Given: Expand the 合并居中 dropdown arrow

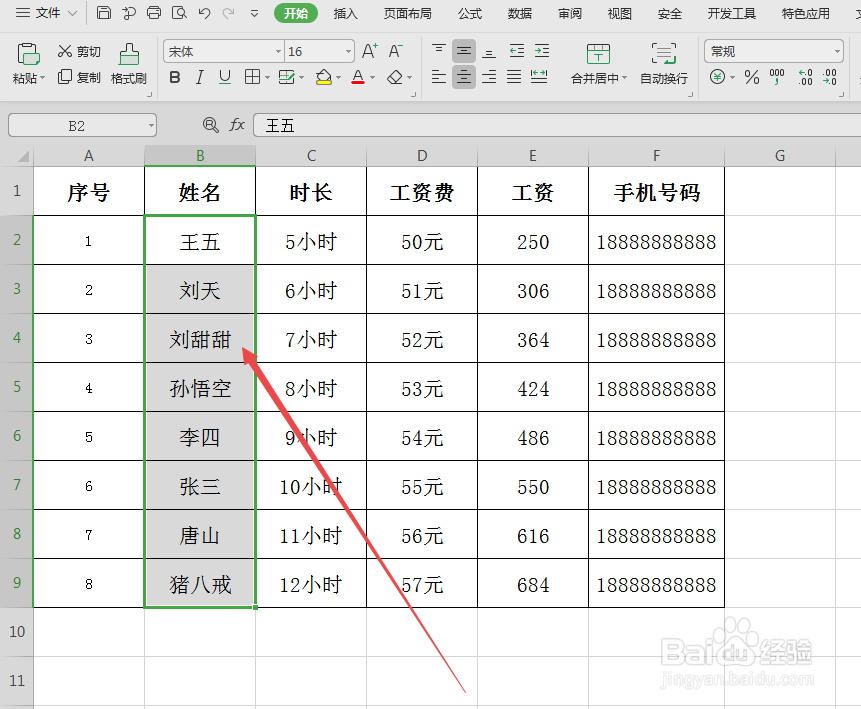Looking at the screenshot, I should [624, 78].
